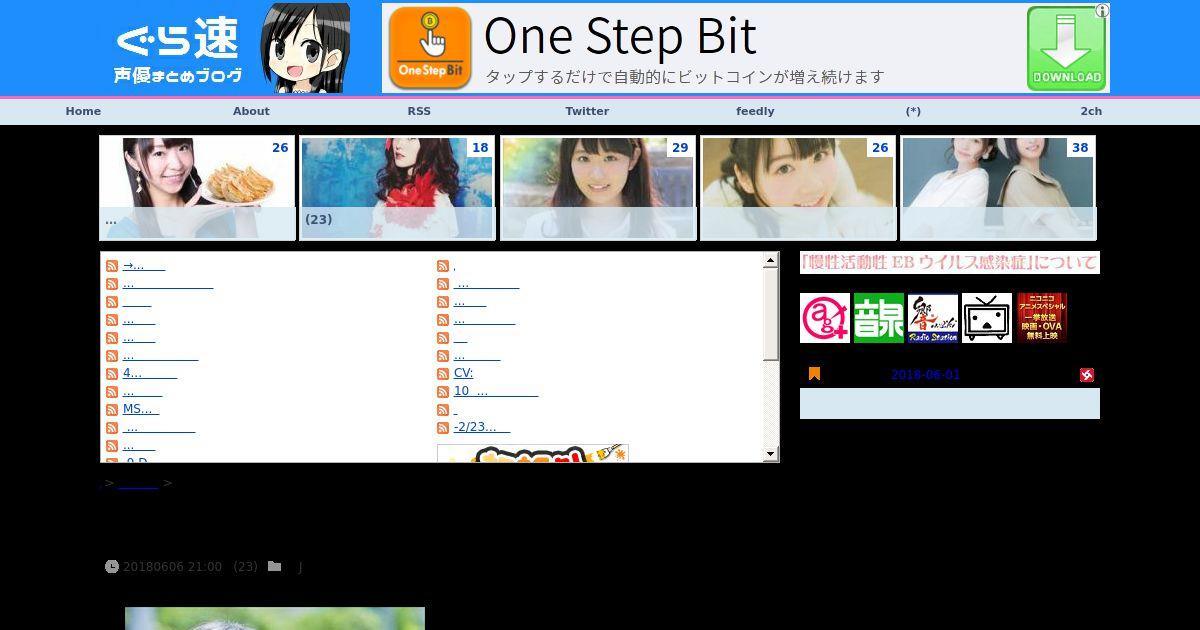The width and height of the screenshot is (1200, 630).
Task: Click the feed list scroll down arrow
Action: point(770,454)
